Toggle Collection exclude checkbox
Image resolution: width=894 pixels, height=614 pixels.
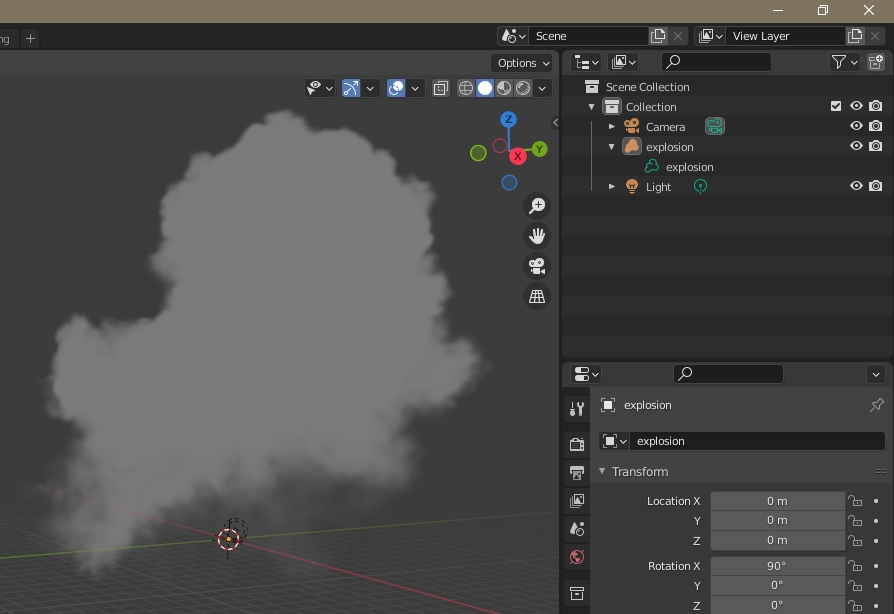coord(836,106)
